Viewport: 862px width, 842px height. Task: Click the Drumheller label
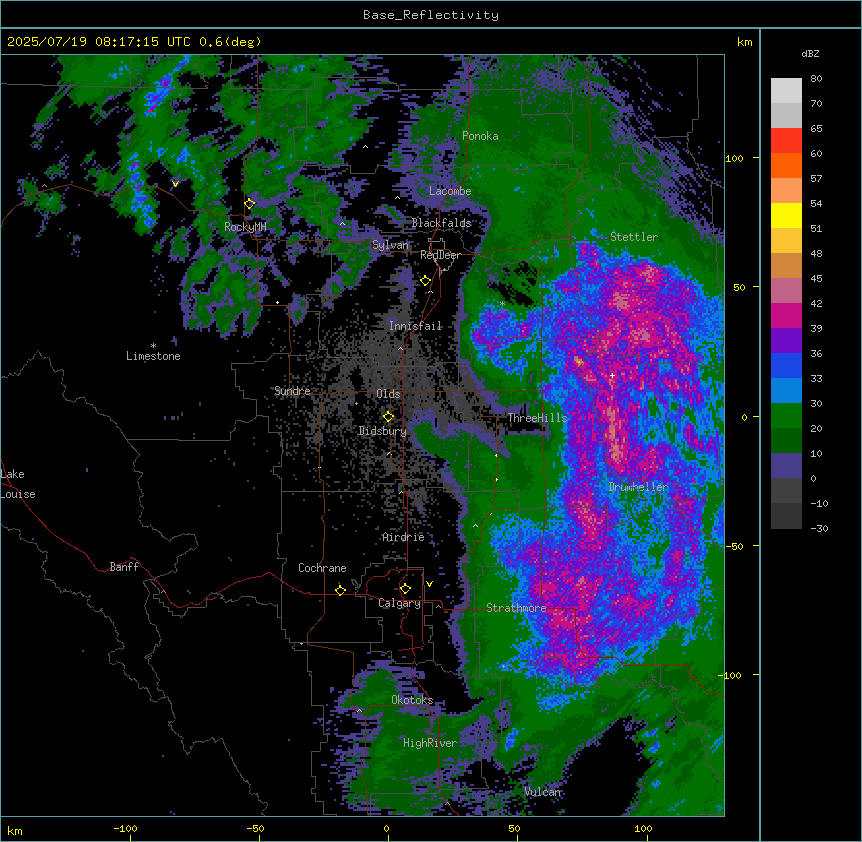638,487
